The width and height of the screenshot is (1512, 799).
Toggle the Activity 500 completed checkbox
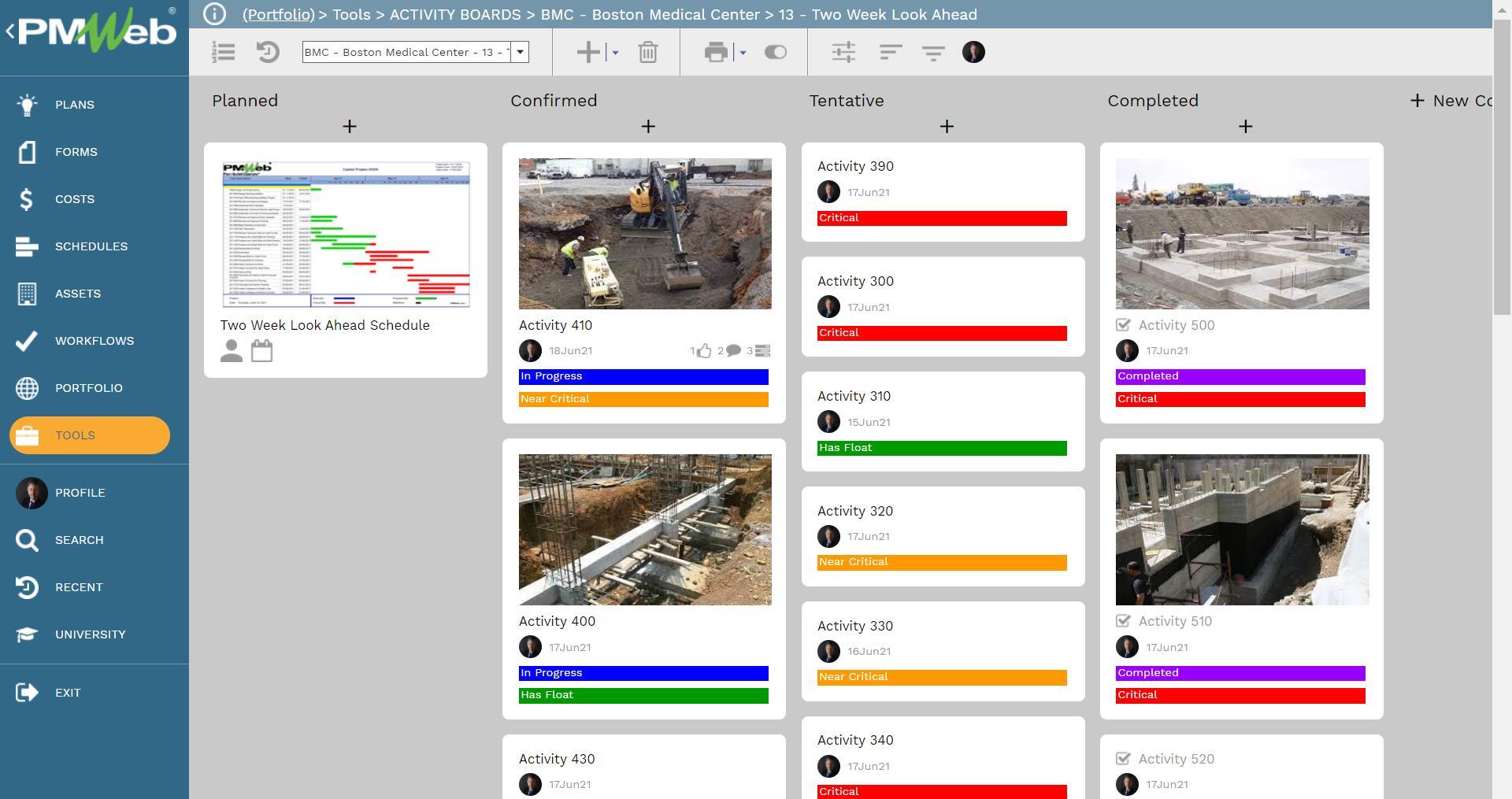(x=1124, y=325)
